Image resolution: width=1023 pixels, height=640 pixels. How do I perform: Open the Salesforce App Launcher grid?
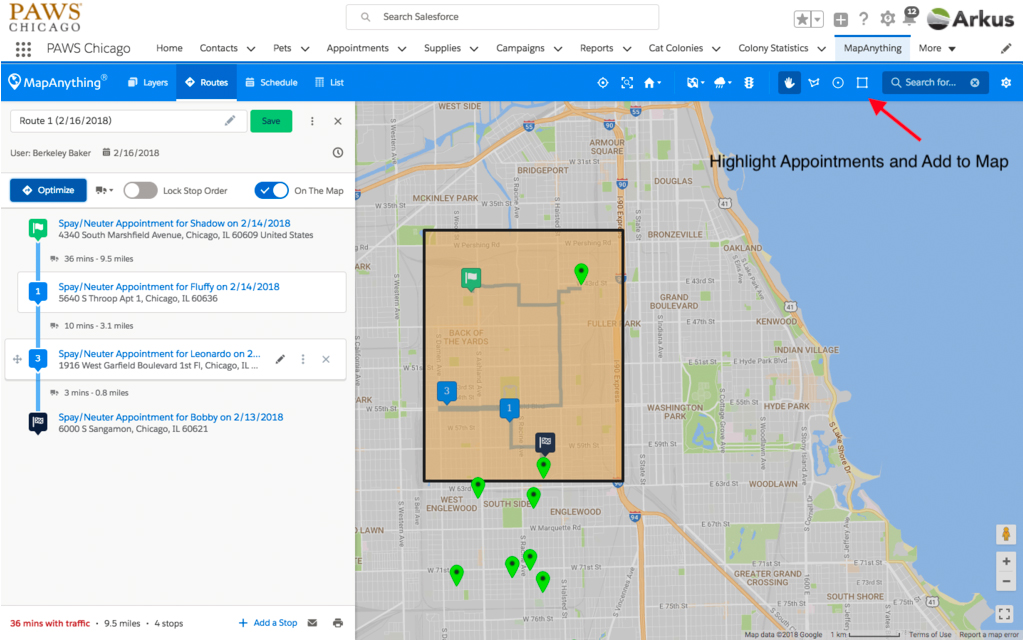point(23,49)
